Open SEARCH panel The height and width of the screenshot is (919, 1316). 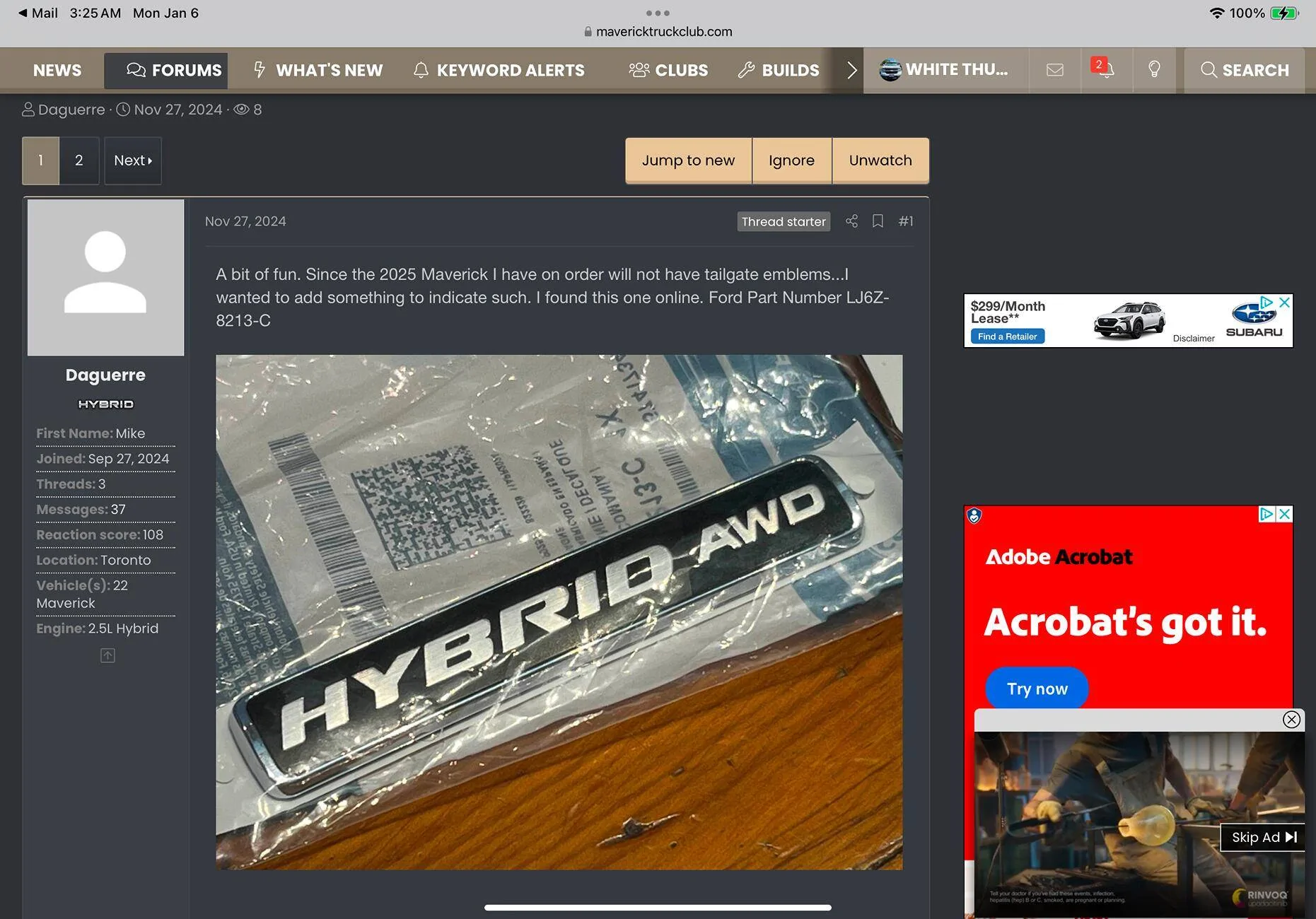coord(1245,70)
